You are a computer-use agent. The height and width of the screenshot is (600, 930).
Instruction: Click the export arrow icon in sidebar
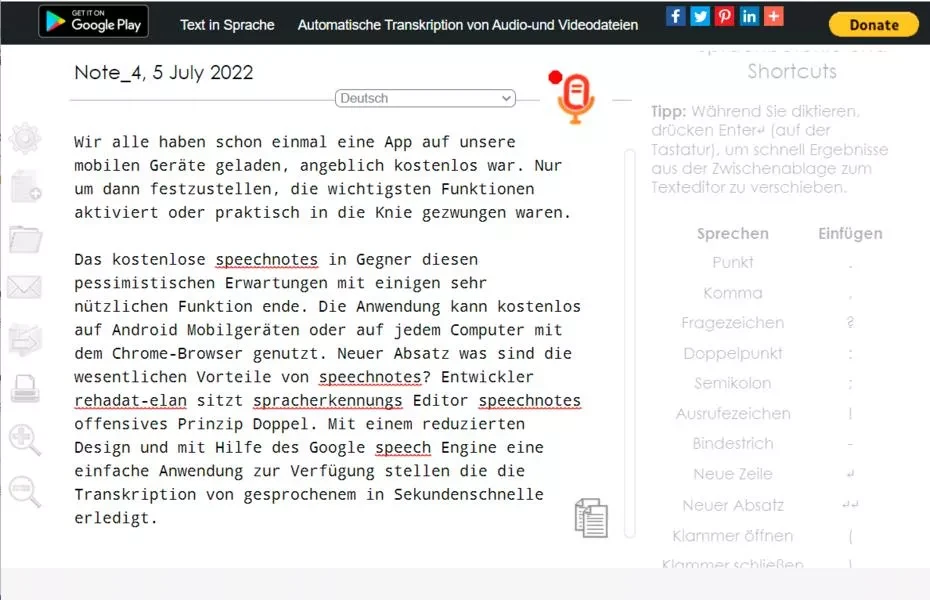pos(25,340)
